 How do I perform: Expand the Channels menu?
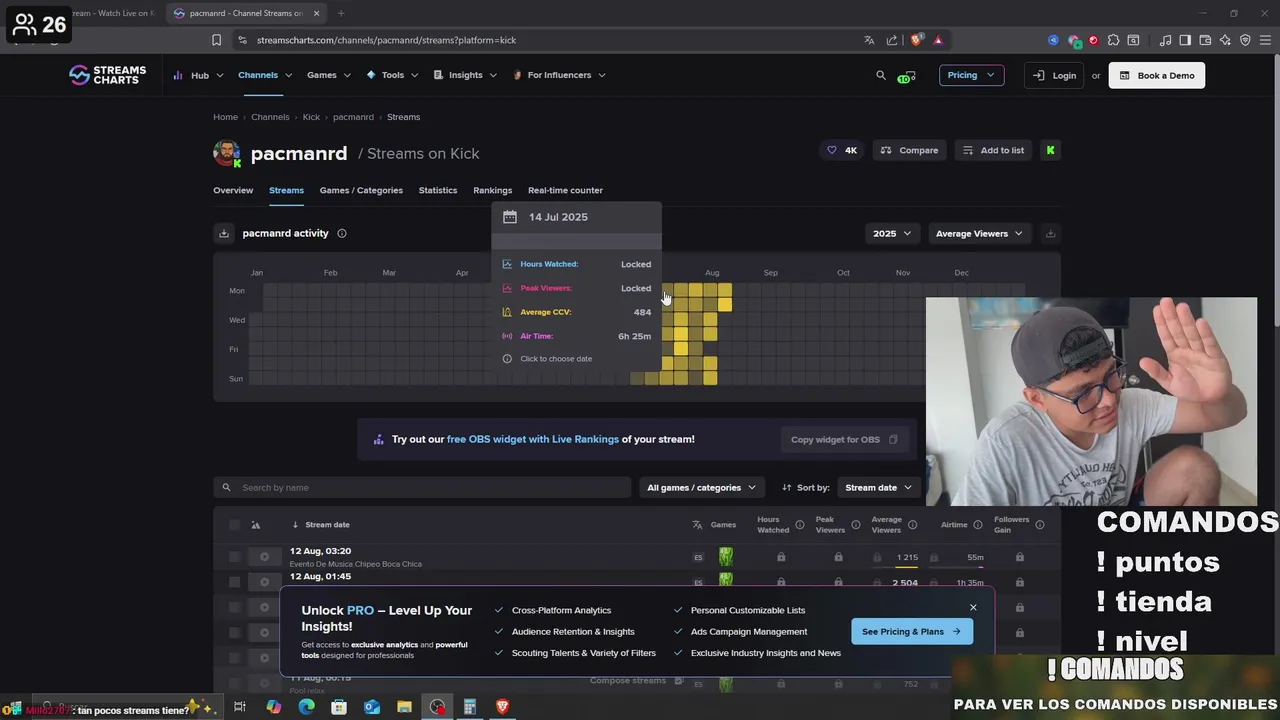pos(265,75)
